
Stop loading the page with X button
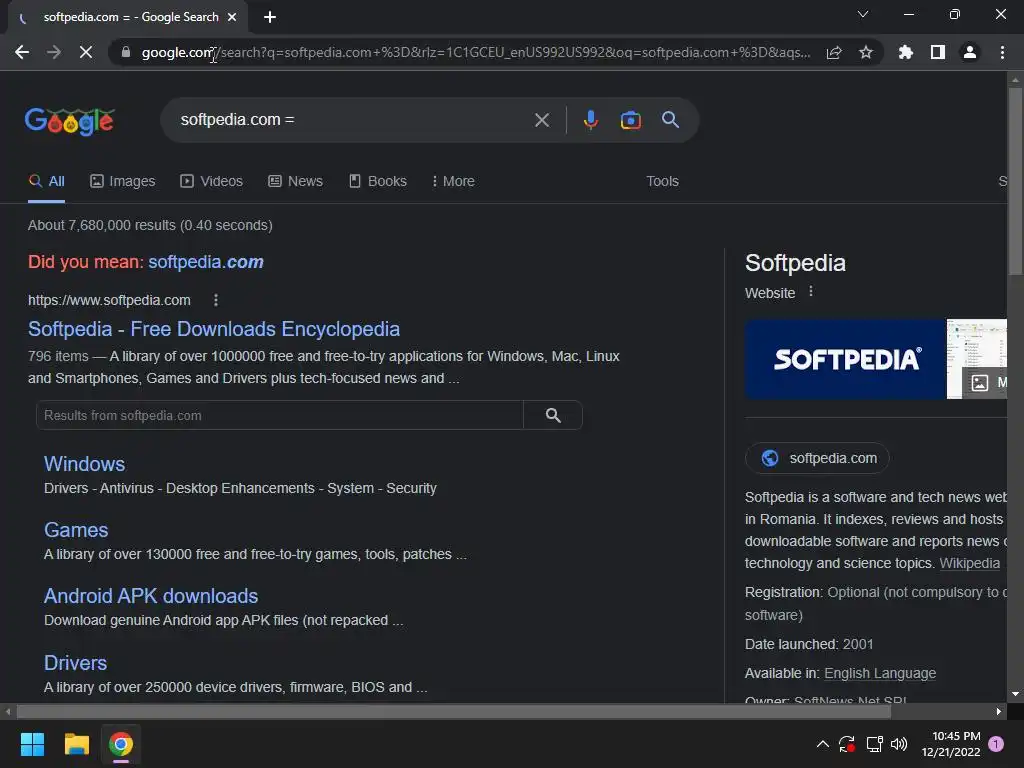86,52
